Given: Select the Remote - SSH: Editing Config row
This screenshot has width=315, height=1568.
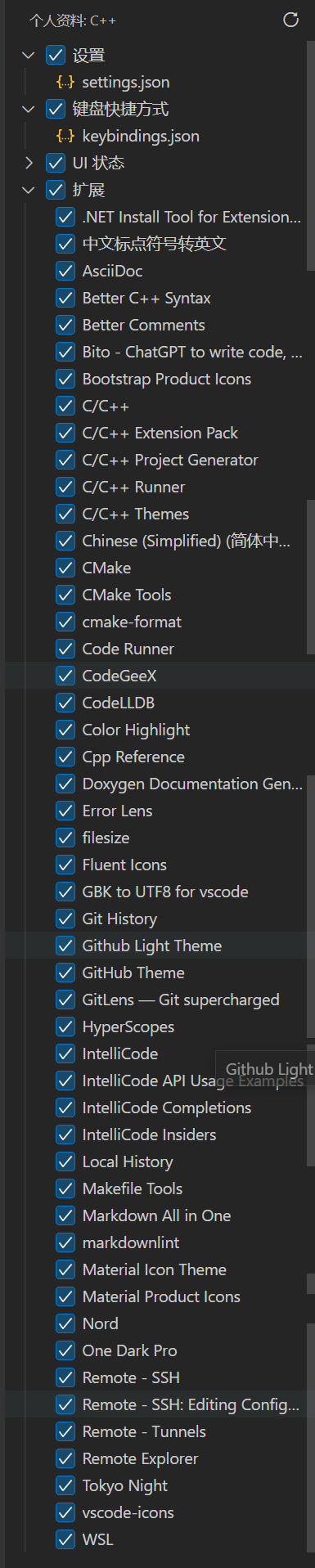Looking at the screenshot, I should pos(160,1404).
